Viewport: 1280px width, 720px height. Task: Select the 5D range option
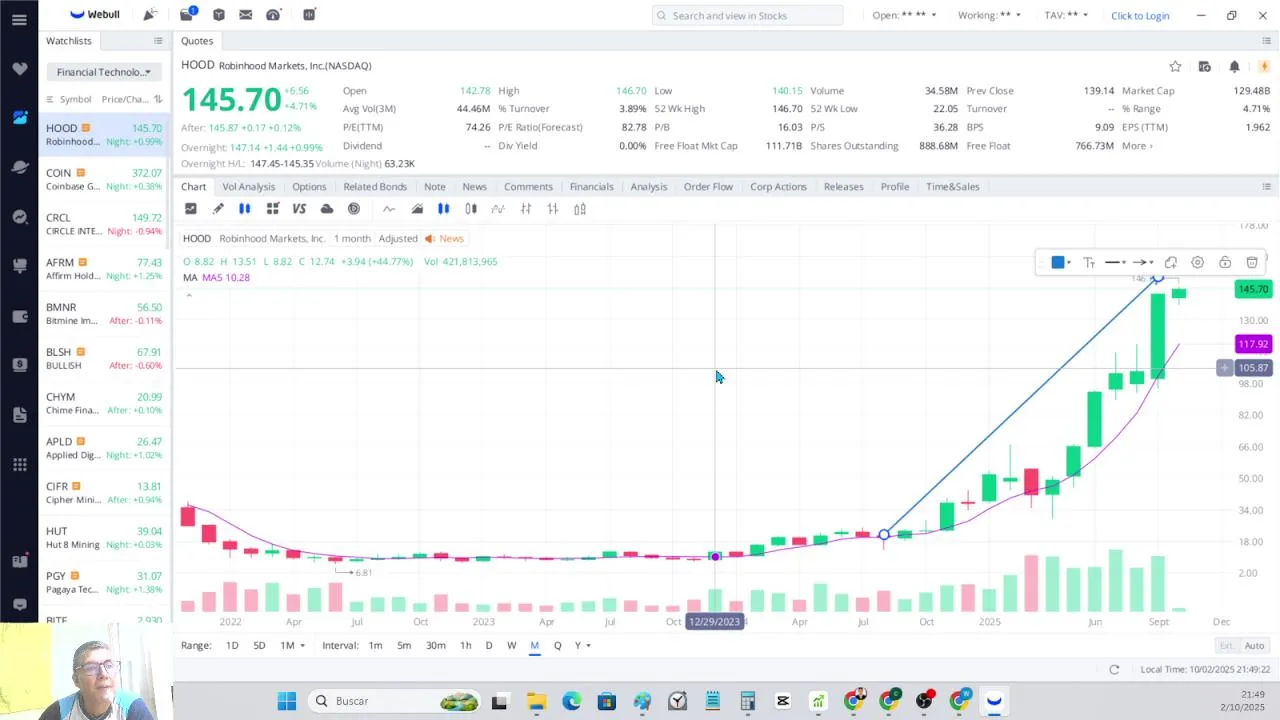259,645
